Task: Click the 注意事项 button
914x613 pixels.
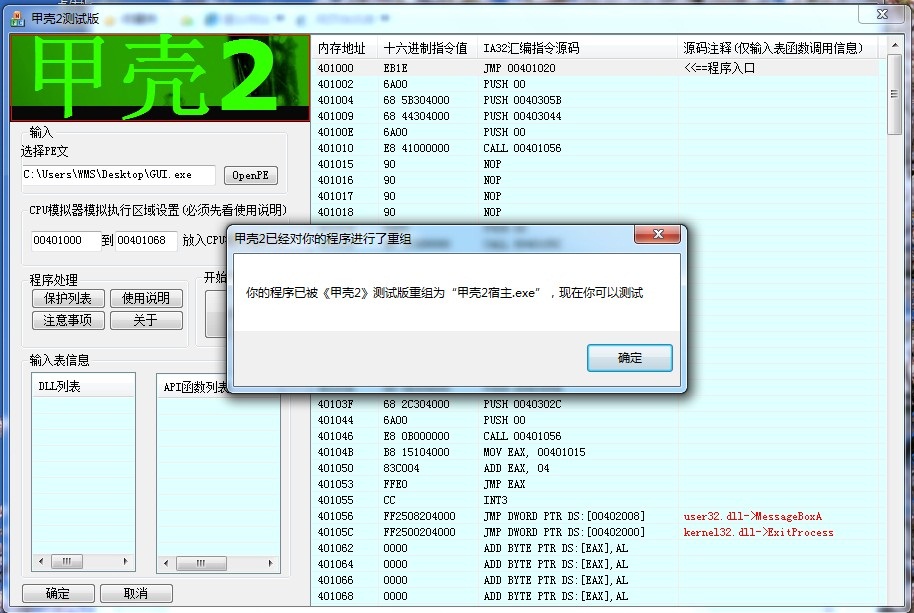Action: pos(68,320)
